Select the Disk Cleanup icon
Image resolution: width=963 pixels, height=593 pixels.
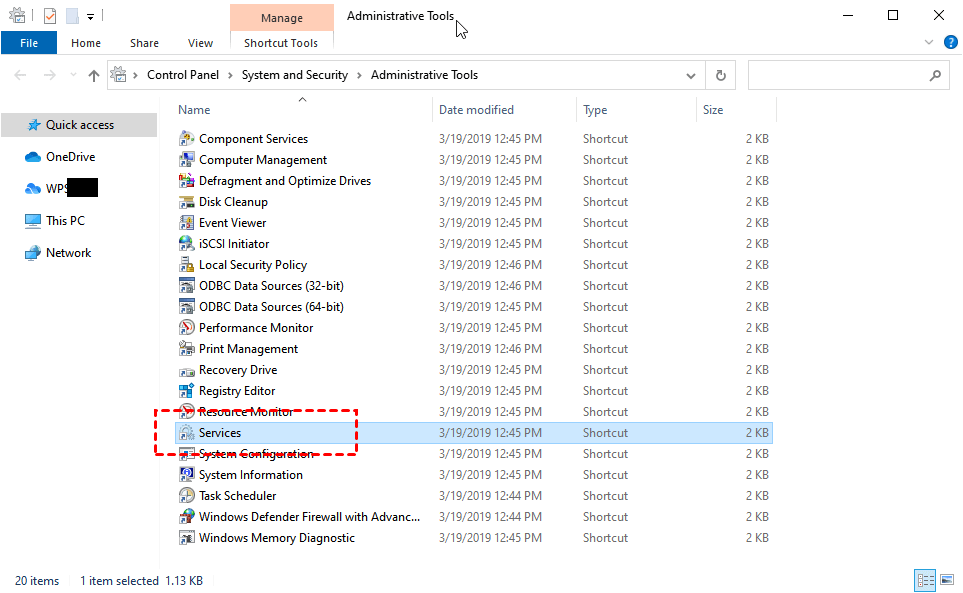[x=186, y=202]
